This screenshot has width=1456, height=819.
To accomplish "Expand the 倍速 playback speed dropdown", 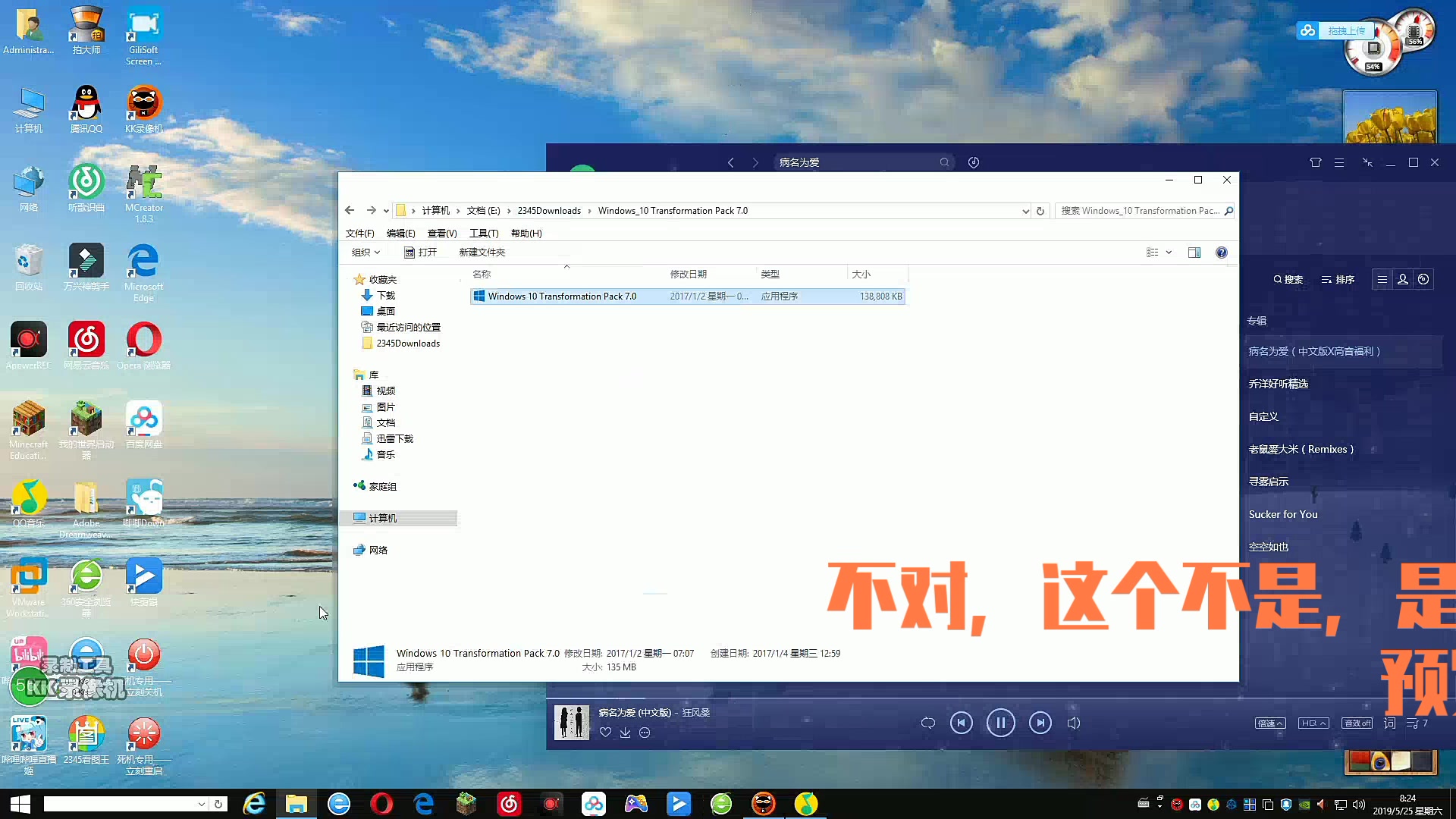I will click(x=1269, y=723).
